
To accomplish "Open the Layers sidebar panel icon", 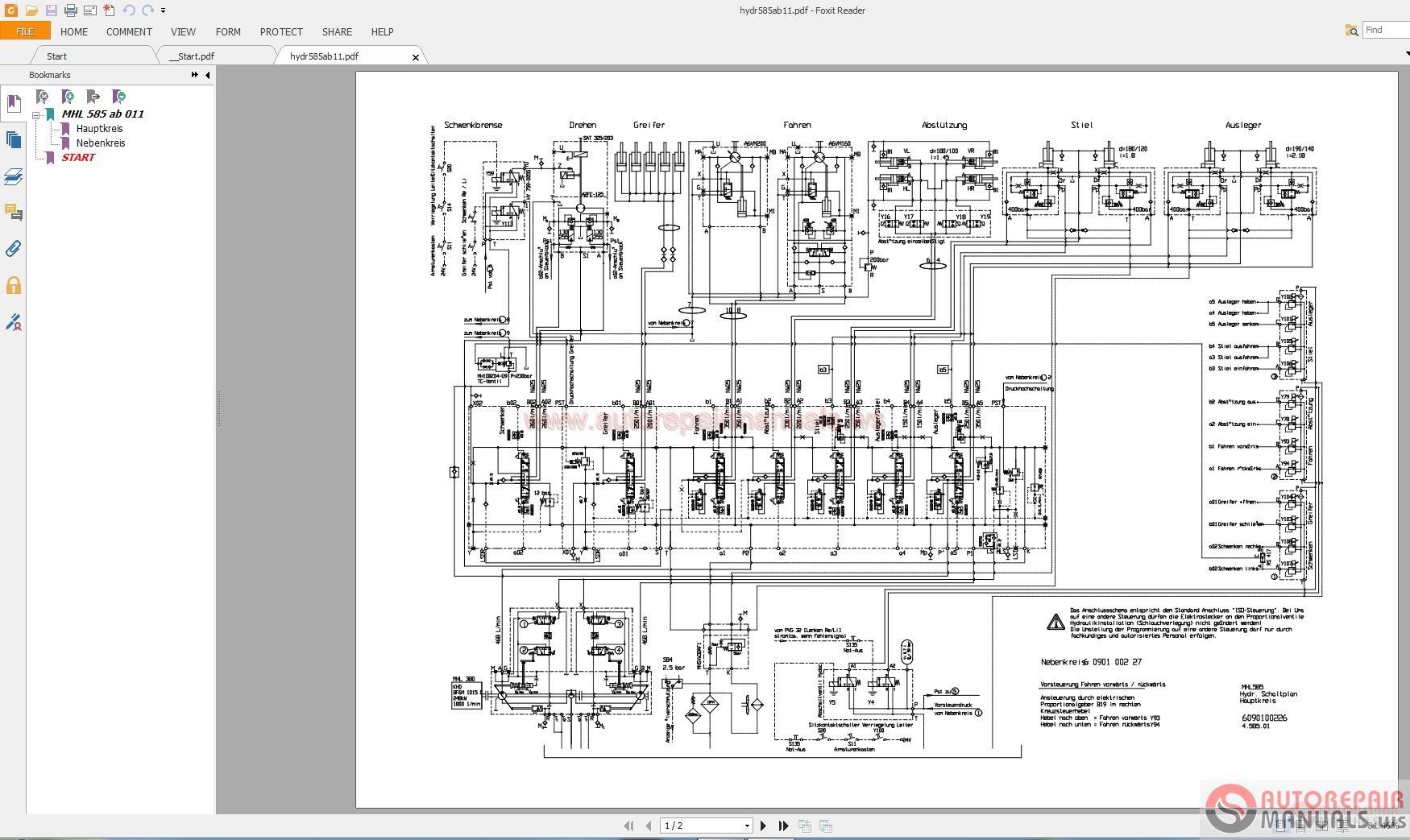I will click(13, 176).
